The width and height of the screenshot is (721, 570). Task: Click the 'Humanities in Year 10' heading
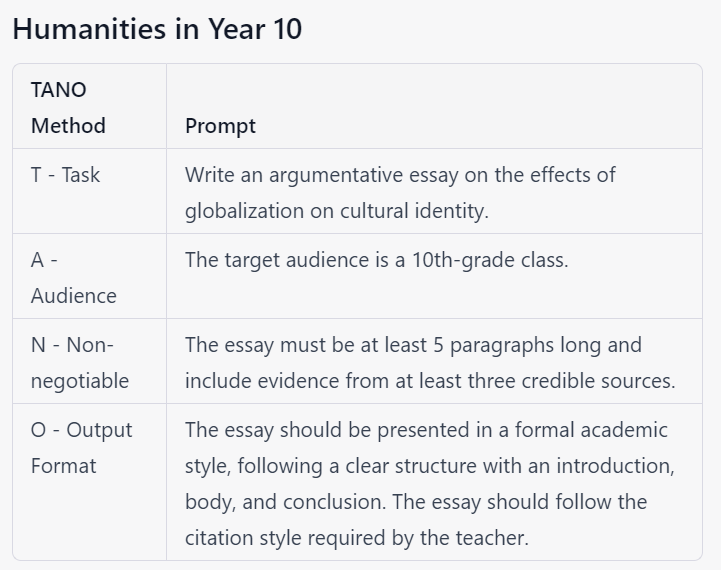[157, 29]
